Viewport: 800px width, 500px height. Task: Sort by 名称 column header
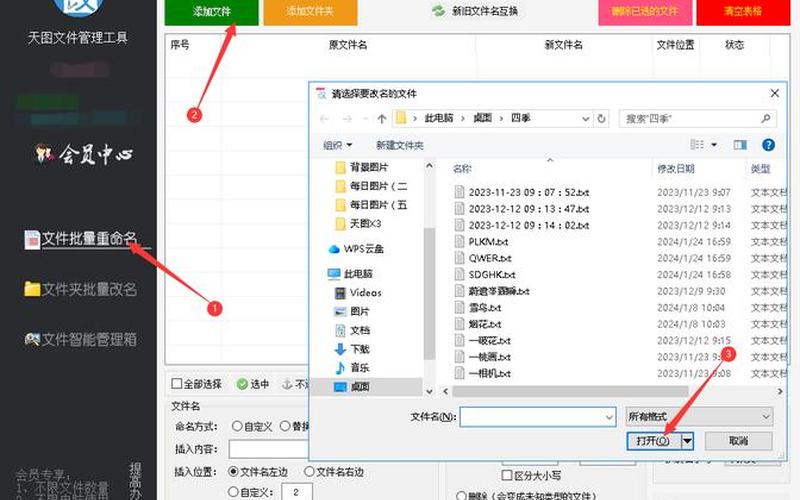point(462,169)
